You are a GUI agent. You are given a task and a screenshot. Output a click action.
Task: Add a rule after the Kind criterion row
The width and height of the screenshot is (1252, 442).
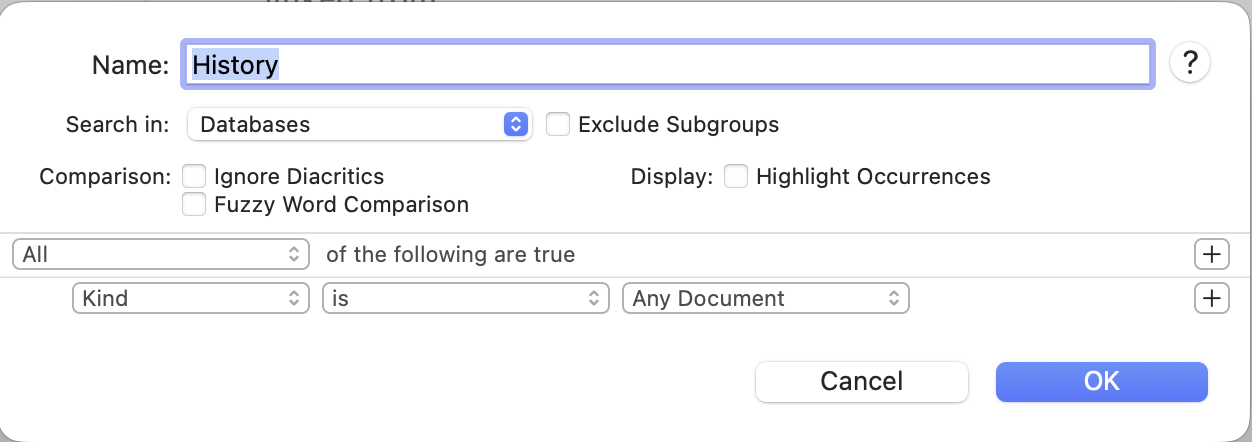pyautogui.click(x=1212, y=298)
